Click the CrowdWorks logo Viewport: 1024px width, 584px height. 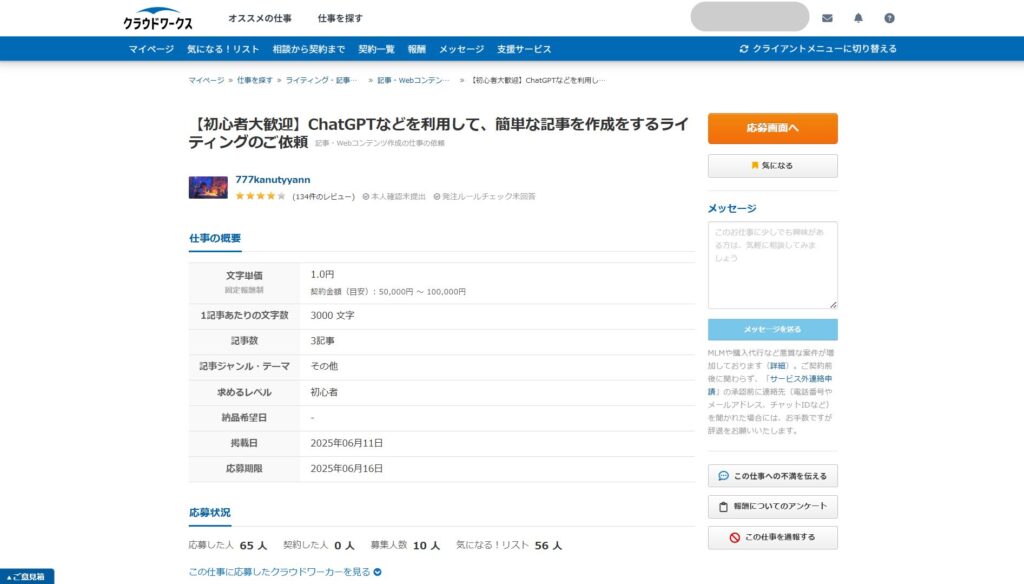click(x=157, y=18)
